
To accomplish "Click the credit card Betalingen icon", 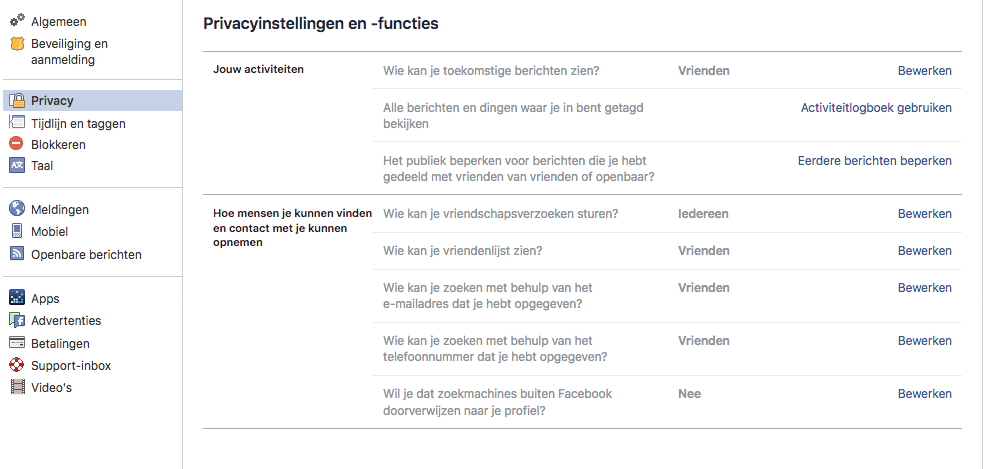I will (17, 344).
